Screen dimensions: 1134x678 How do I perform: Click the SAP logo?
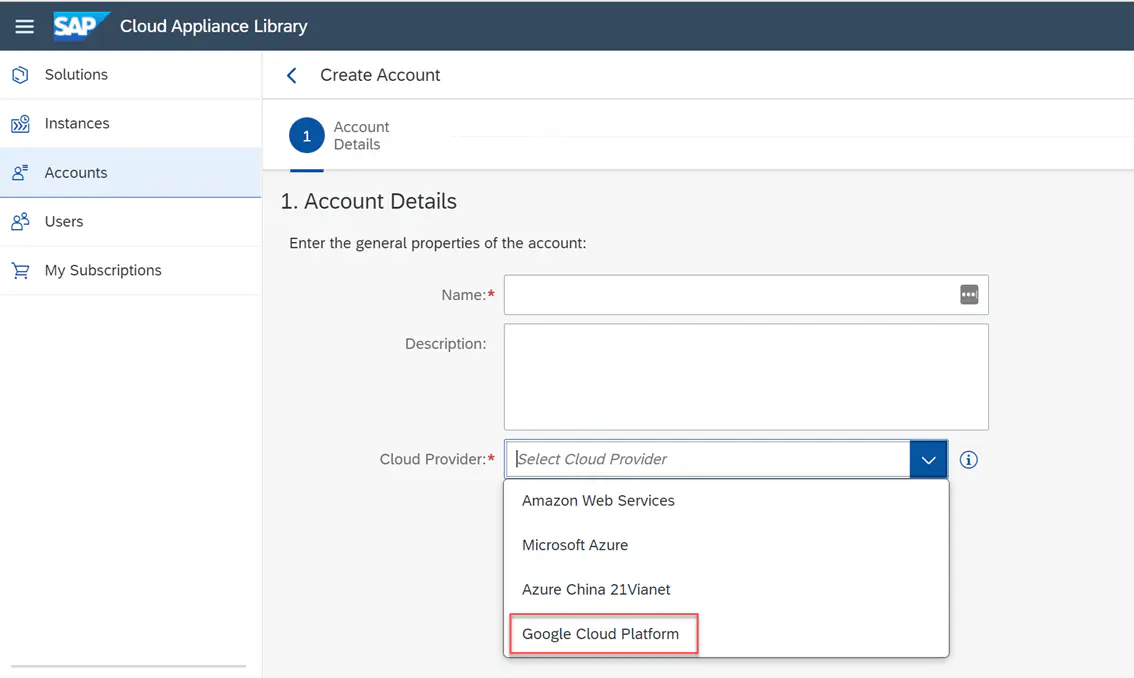(x=80, y=26)
